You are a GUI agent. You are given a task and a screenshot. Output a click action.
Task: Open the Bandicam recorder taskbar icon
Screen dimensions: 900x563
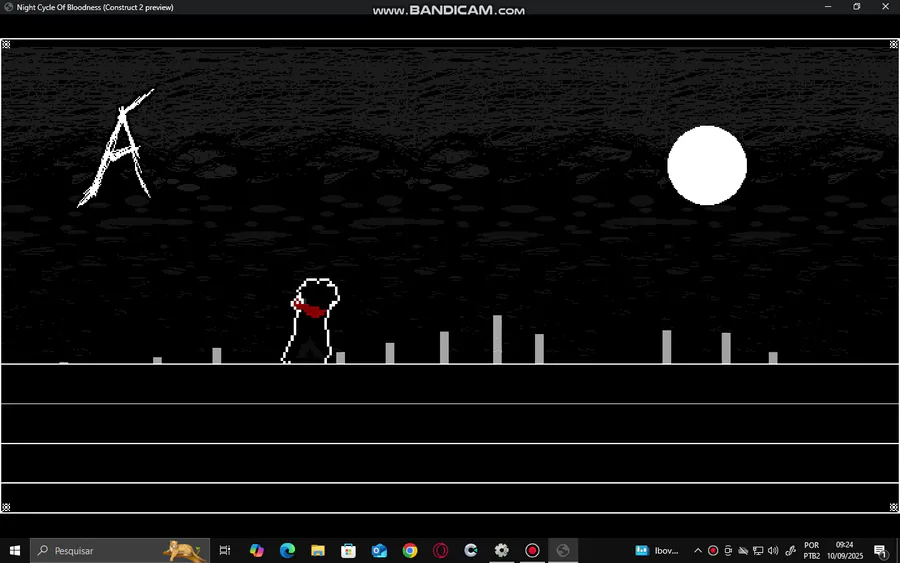[532, 550]
